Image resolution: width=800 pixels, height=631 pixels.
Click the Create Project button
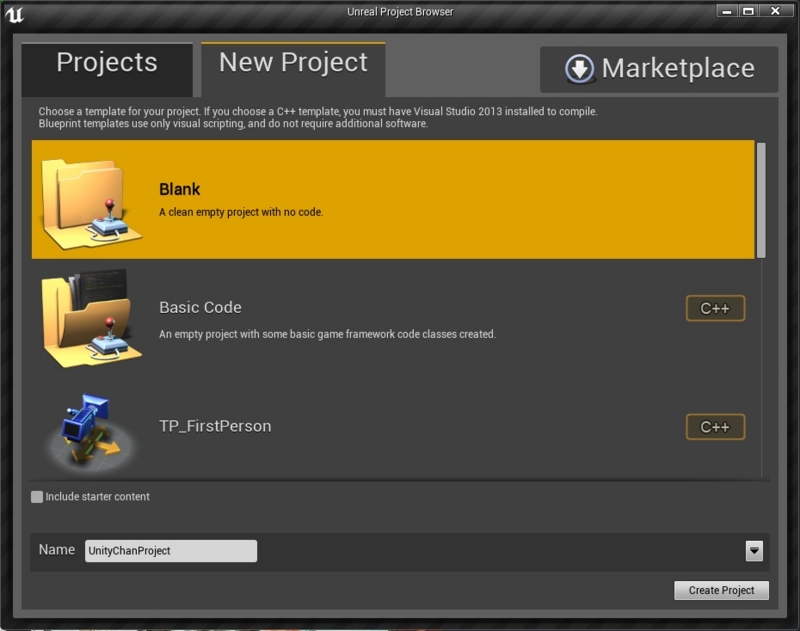click(x=721, y=590)
